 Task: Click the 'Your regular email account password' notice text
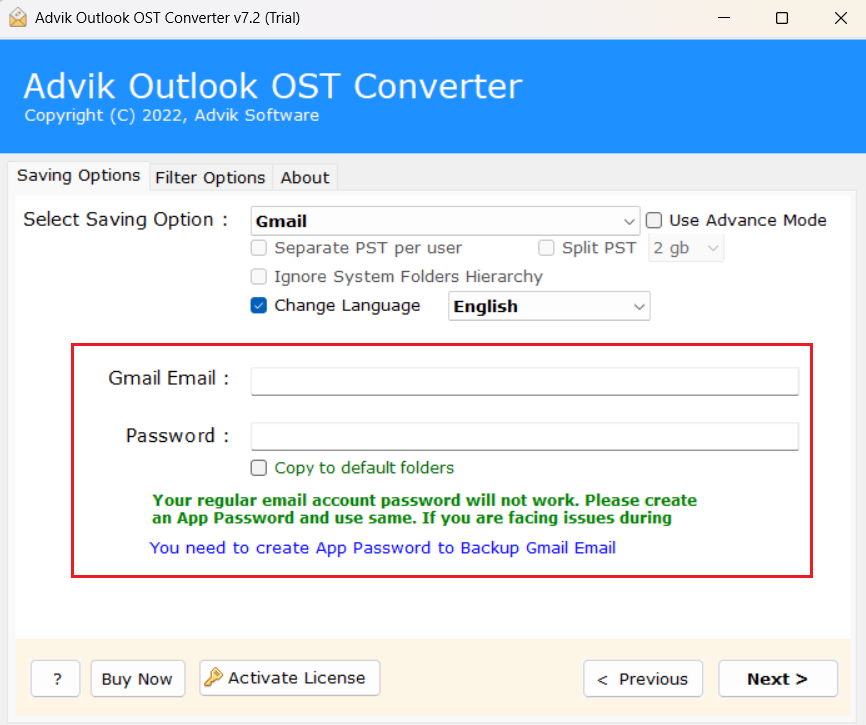424,509
